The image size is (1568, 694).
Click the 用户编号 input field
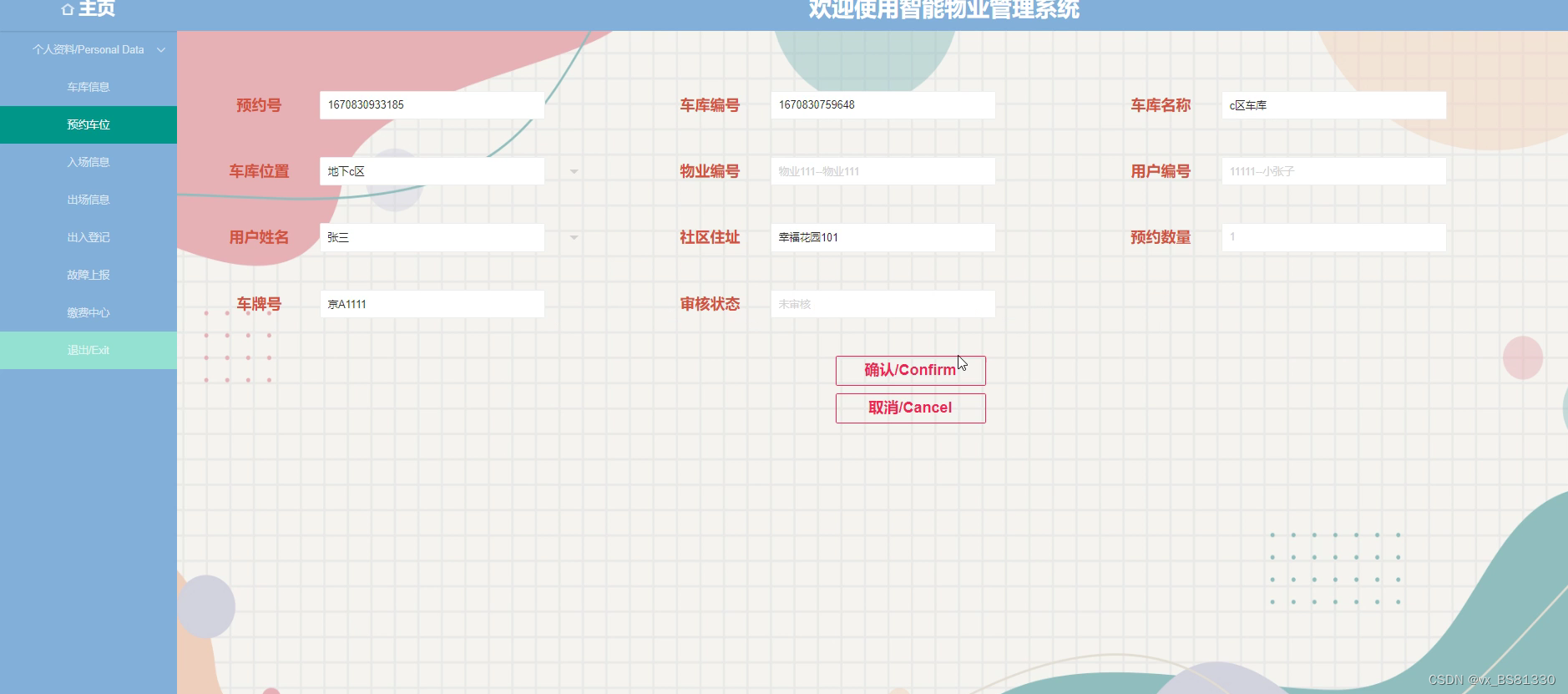(1333, 171)
